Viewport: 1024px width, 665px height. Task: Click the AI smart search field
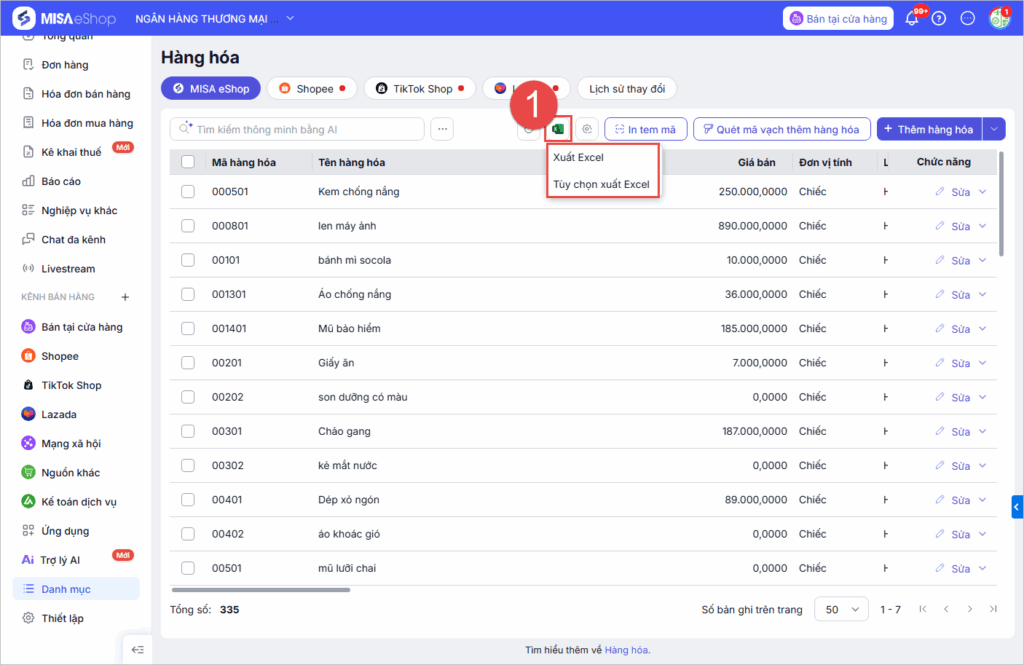297,129
